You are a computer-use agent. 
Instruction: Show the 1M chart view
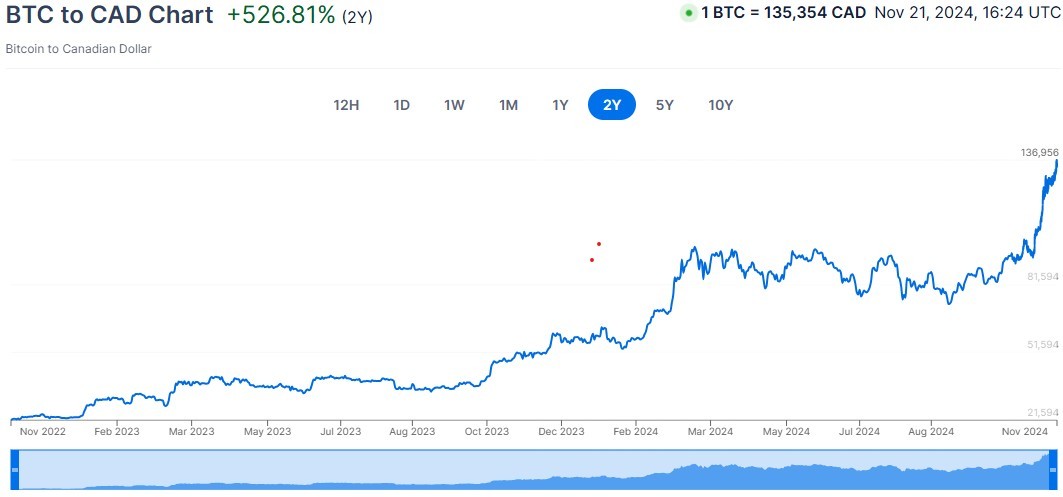508,105
